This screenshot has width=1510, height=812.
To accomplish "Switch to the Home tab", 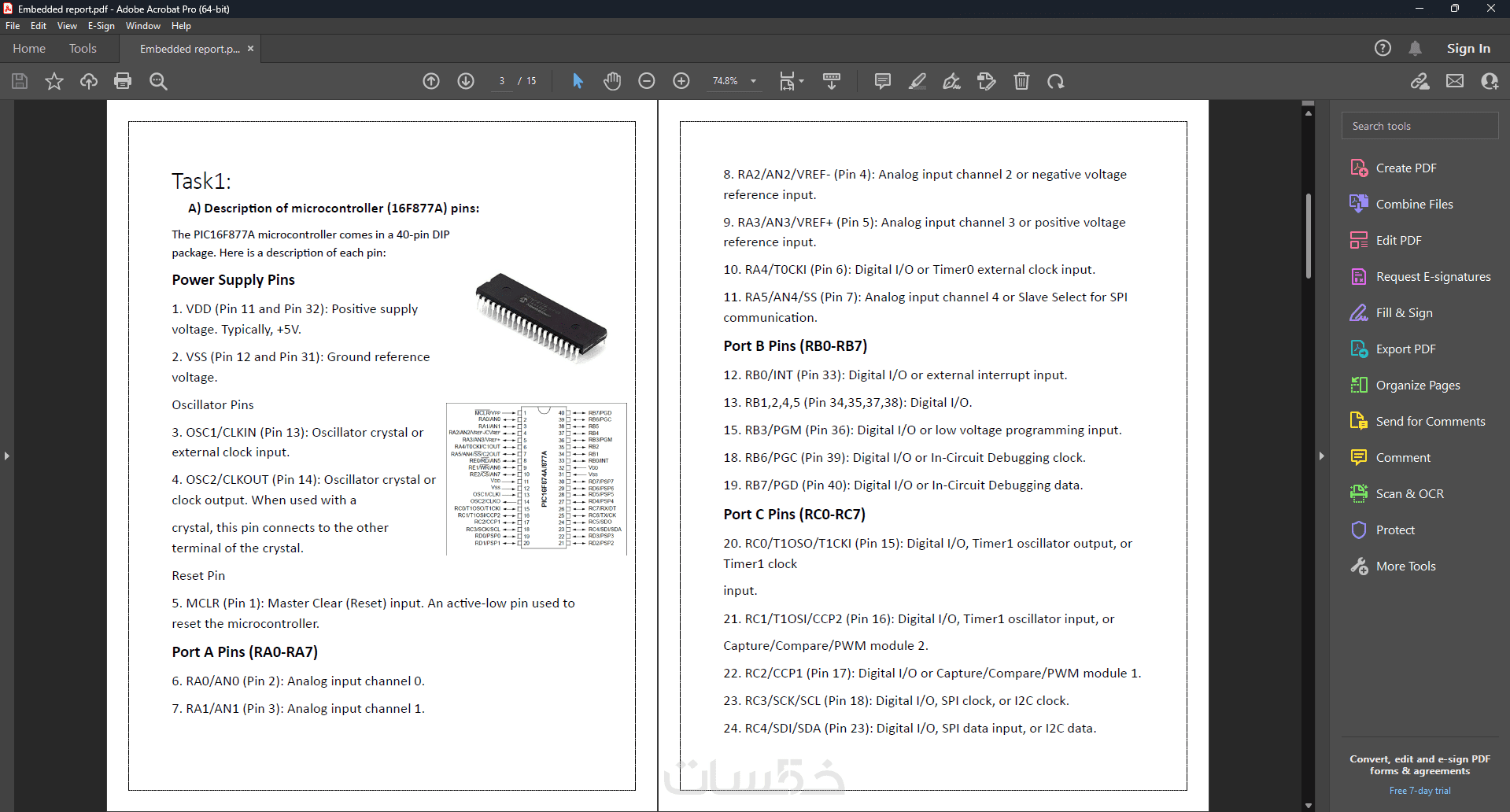I will point(29,48).
